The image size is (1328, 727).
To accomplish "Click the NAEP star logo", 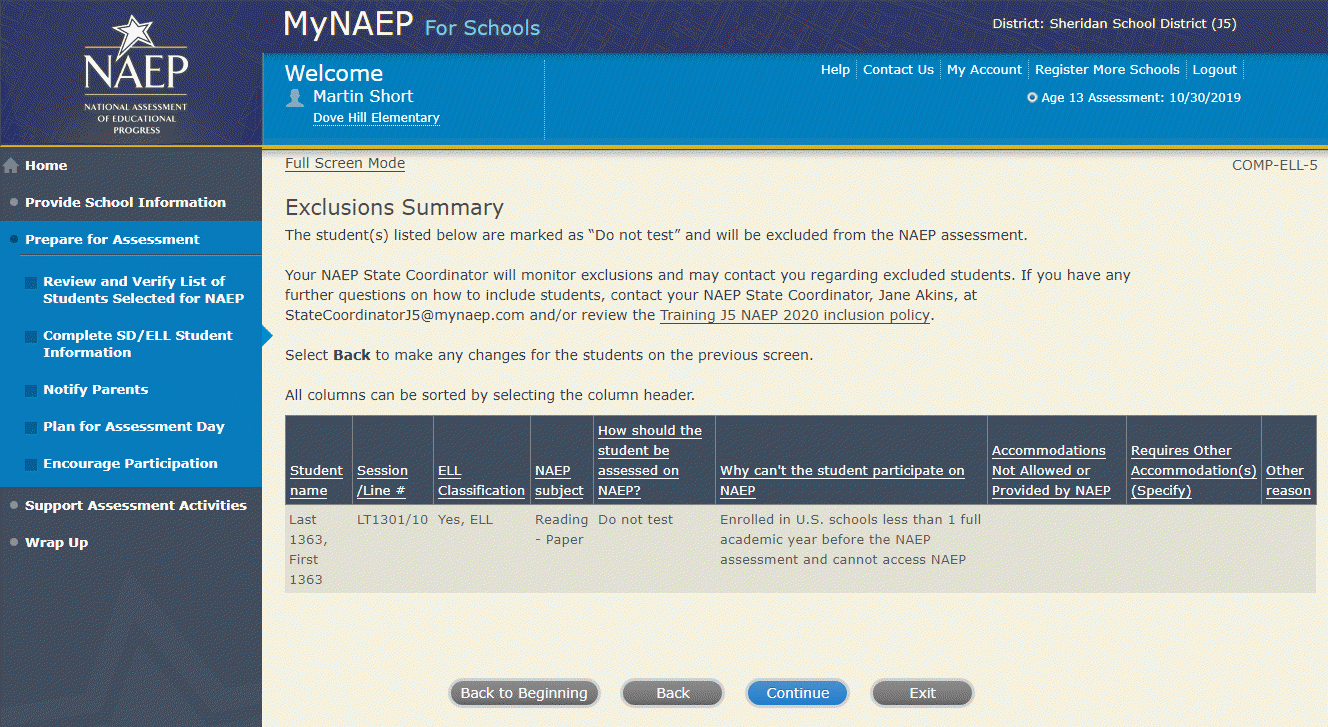I will [135, 72].
